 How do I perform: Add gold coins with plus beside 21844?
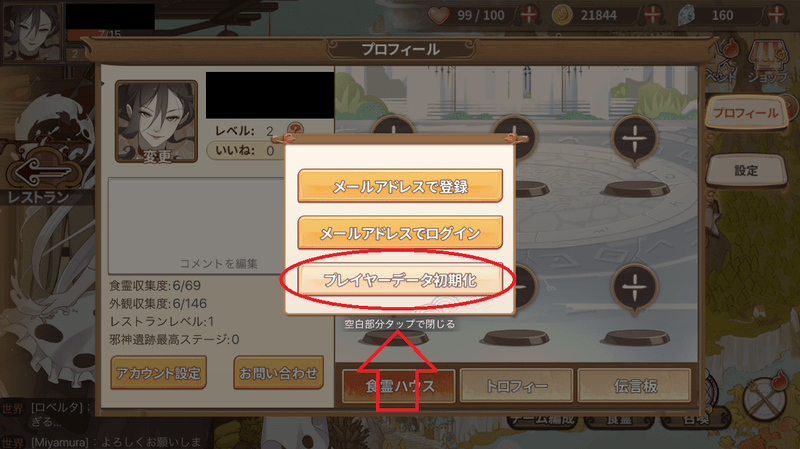(x=653, y=15)
